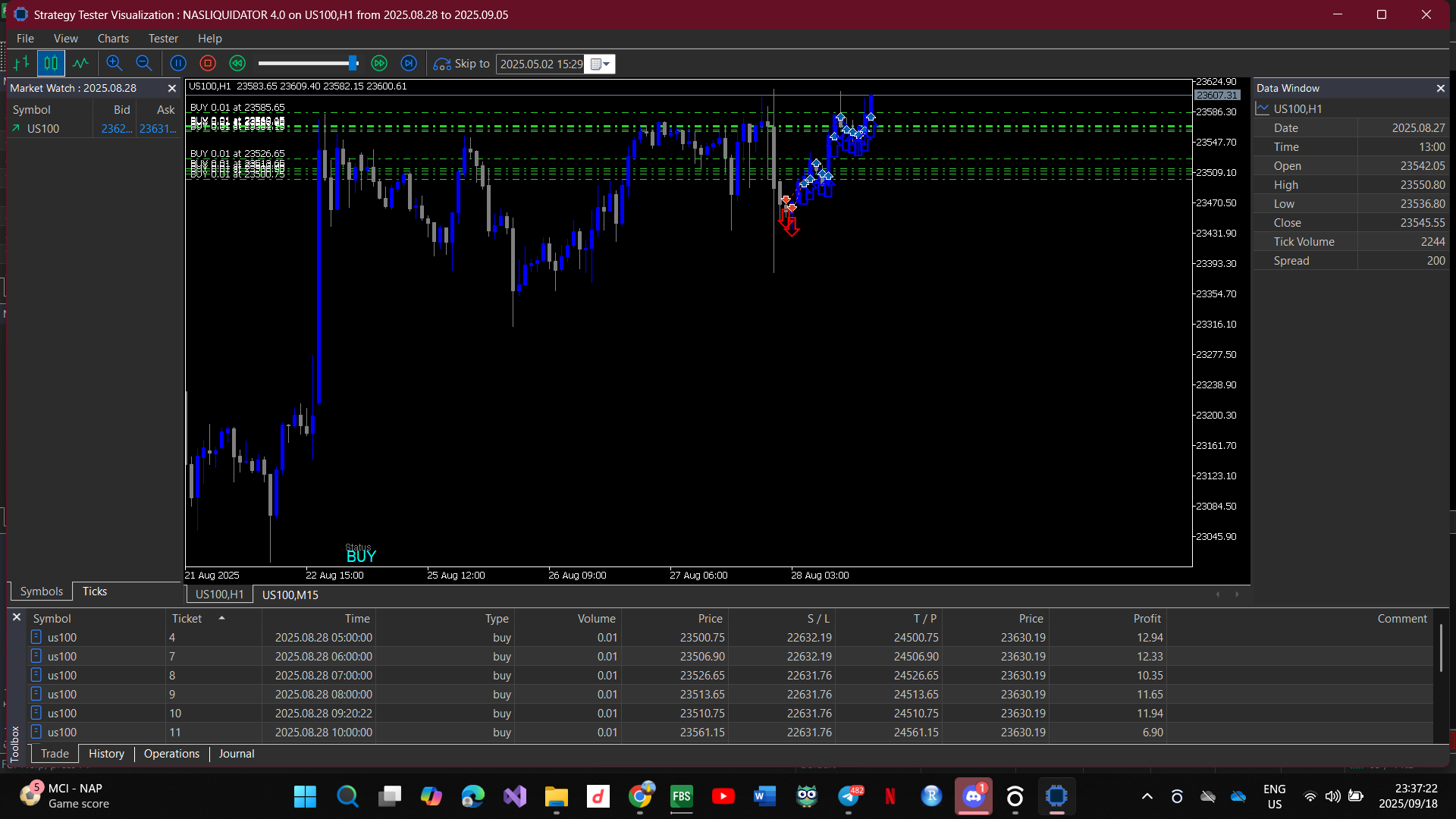Click order icon of ticket 8
Image resolution: width=1456 pixels, height=819 pixels.
coord(36,675)
